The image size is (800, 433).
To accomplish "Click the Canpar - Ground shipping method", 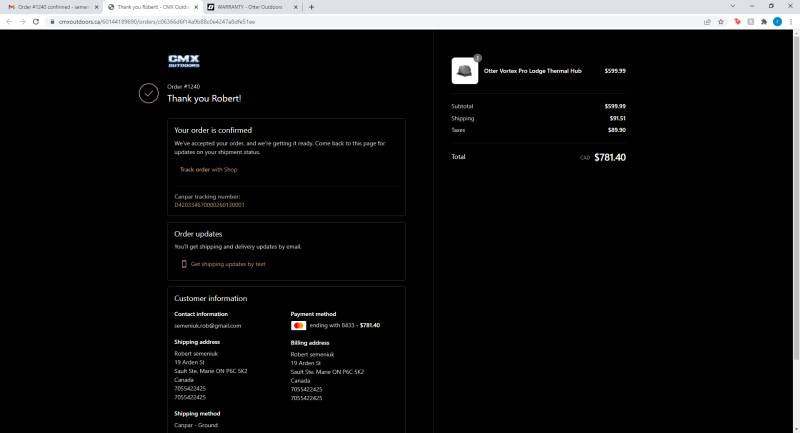I will click(196, 425).
